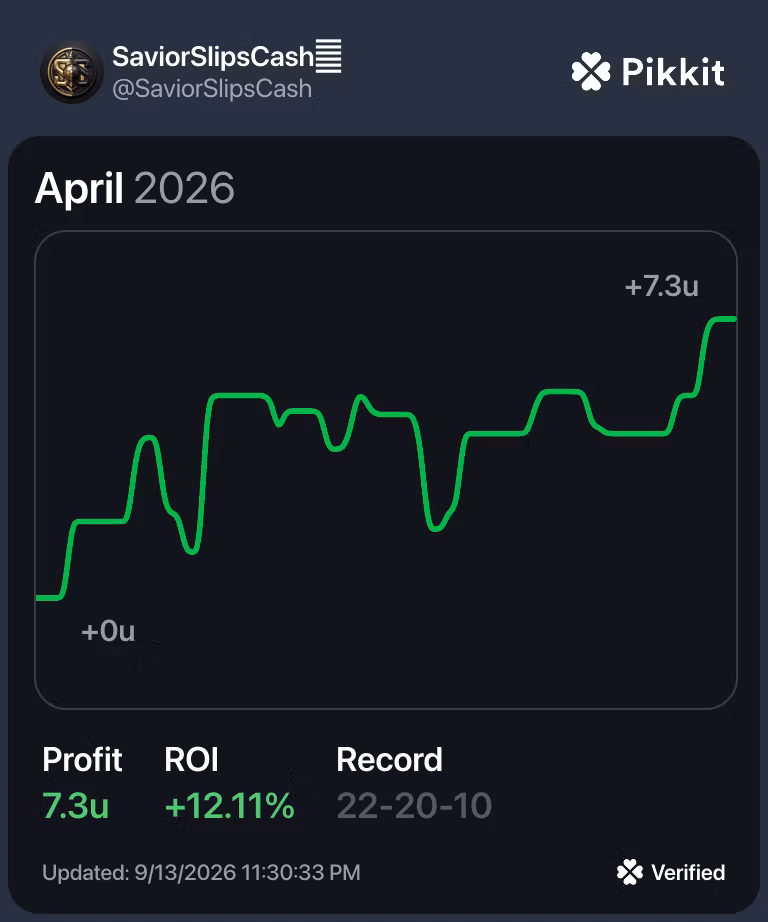Click the Updated timestamp text
768x922 pixels.
[201, 873]
